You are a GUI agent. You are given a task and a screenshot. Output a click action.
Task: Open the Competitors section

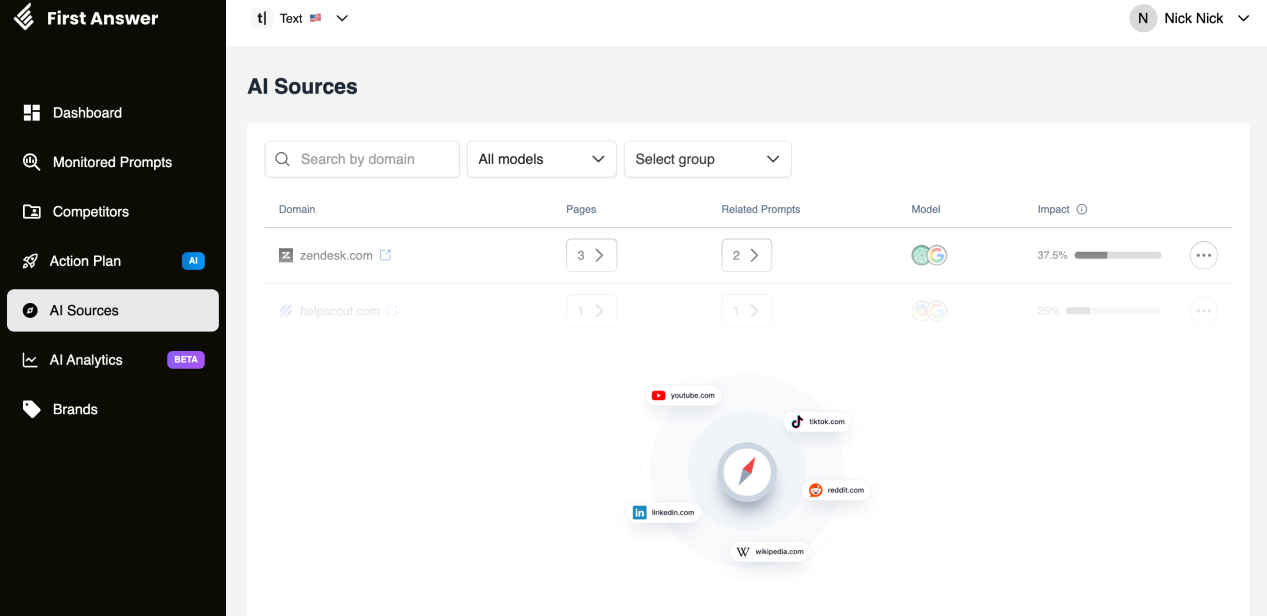pyautogui.click(x=90, y=212)
